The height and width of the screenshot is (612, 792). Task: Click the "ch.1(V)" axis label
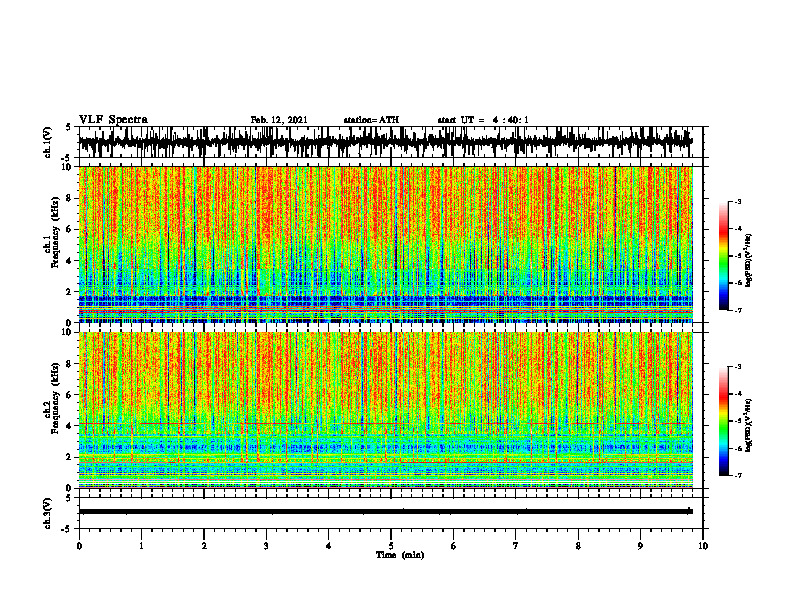pyautogui.click(x=47, y=142)
